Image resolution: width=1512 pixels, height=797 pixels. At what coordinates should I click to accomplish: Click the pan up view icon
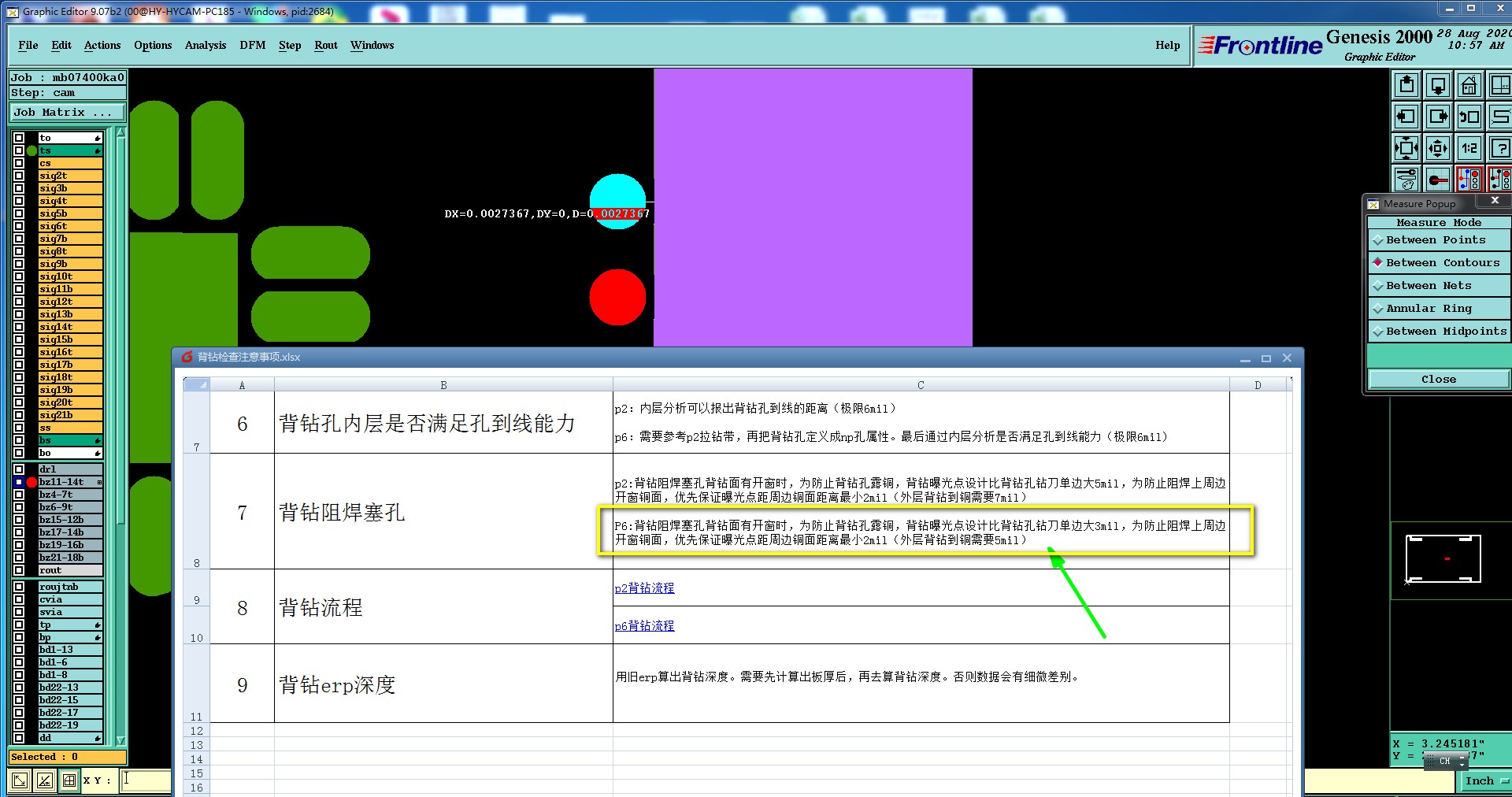coord(1406,85)
